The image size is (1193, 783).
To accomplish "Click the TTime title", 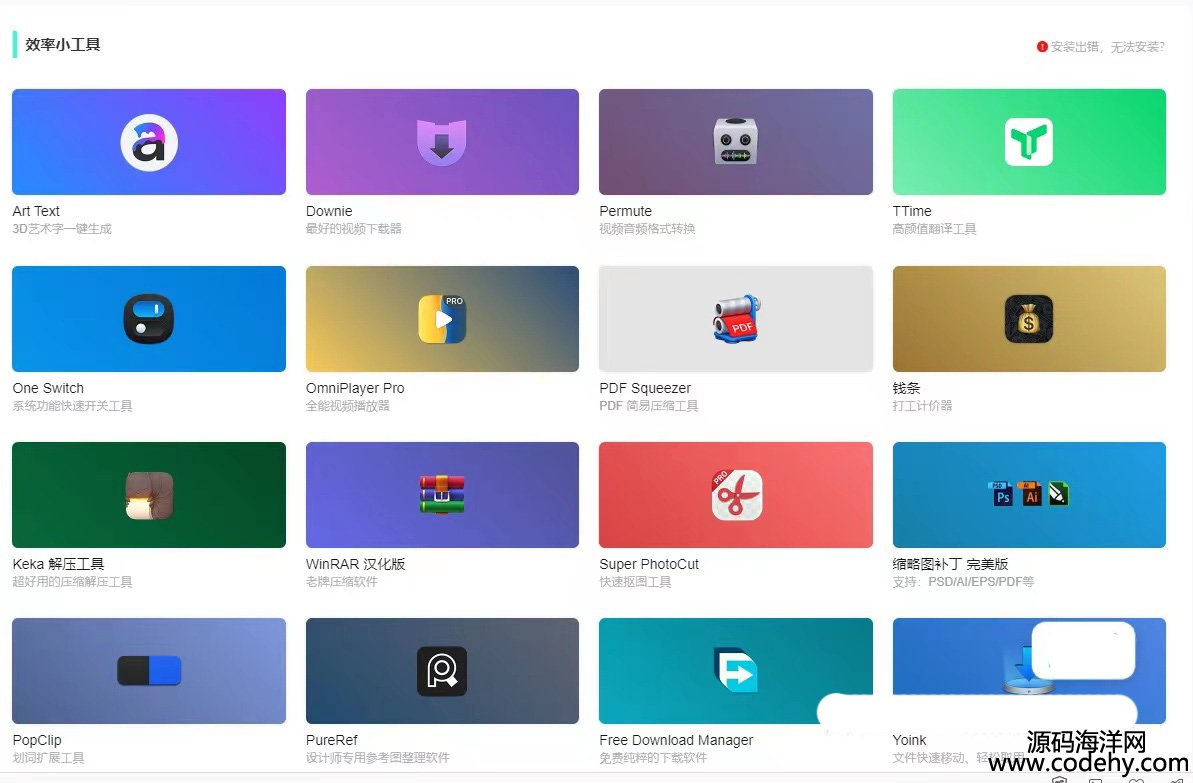I will (911, 211).
